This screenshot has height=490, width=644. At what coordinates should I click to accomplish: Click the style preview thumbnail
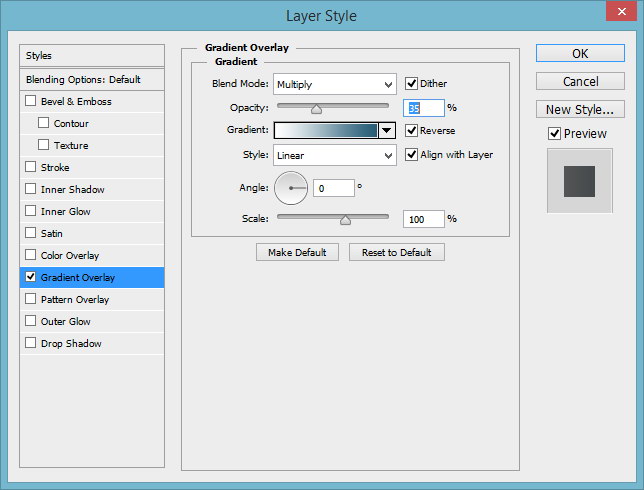[580, 181]
